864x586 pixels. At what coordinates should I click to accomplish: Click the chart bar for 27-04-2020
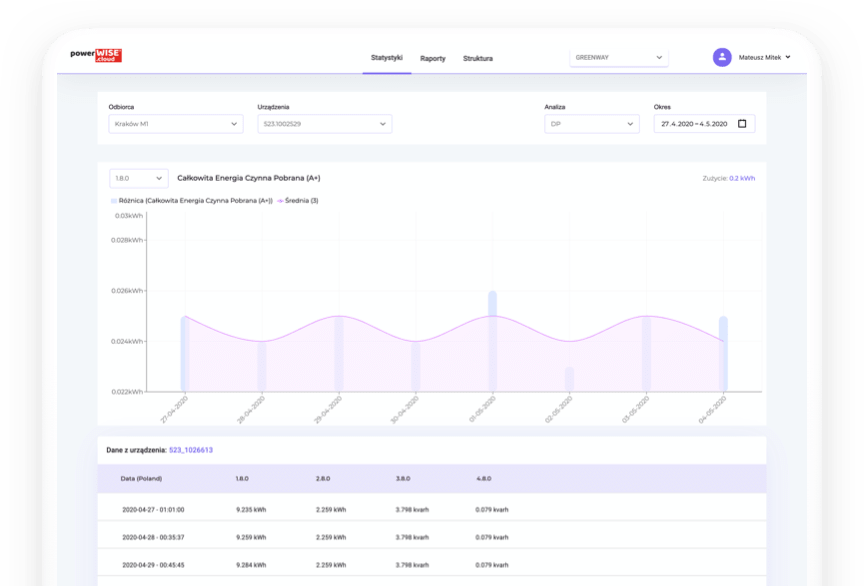[185, 354]
